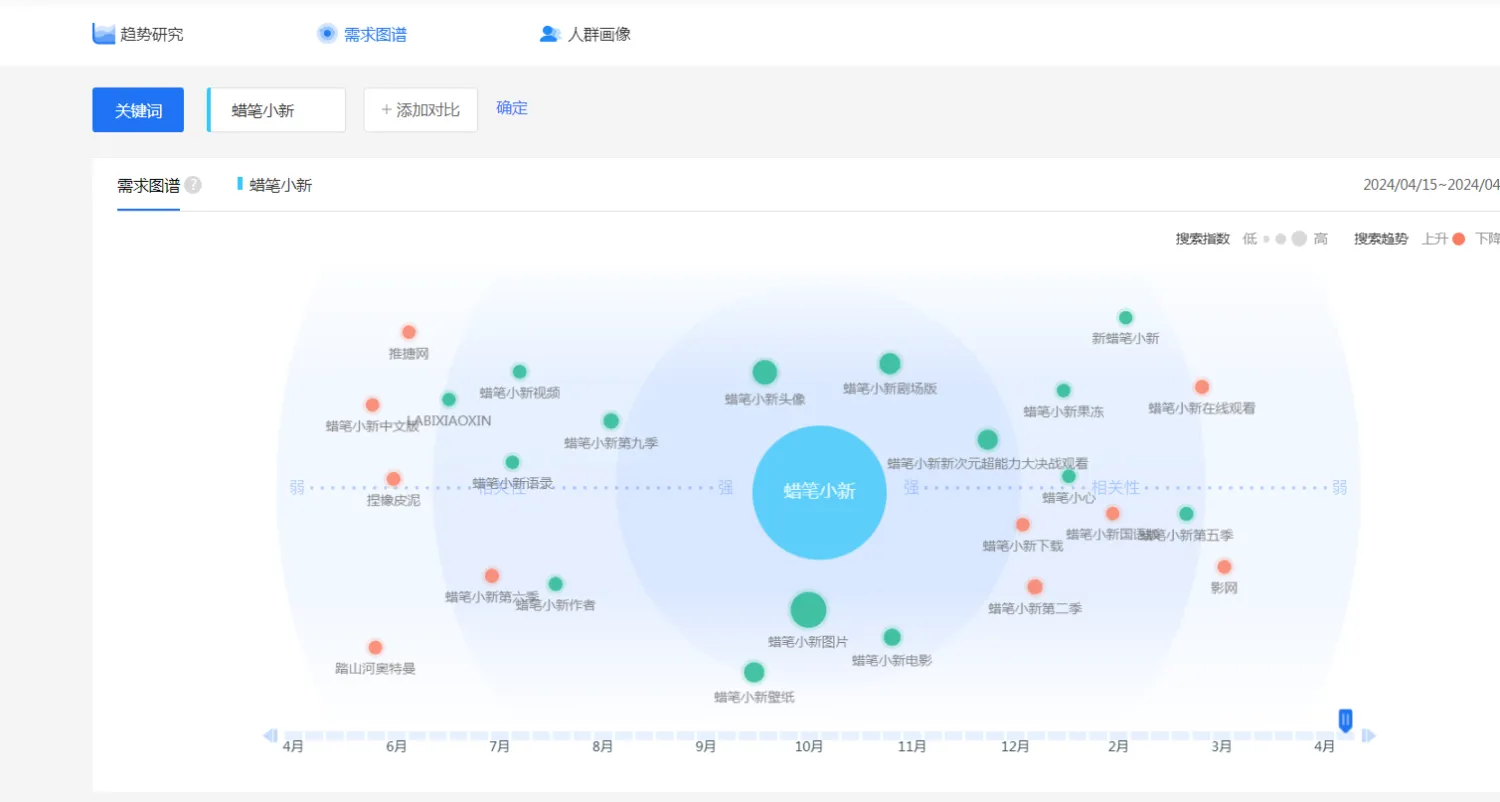This screenshot has height=802, width=1500.
Task: Click the blue 关键词 button
Action: pos(138,110)
